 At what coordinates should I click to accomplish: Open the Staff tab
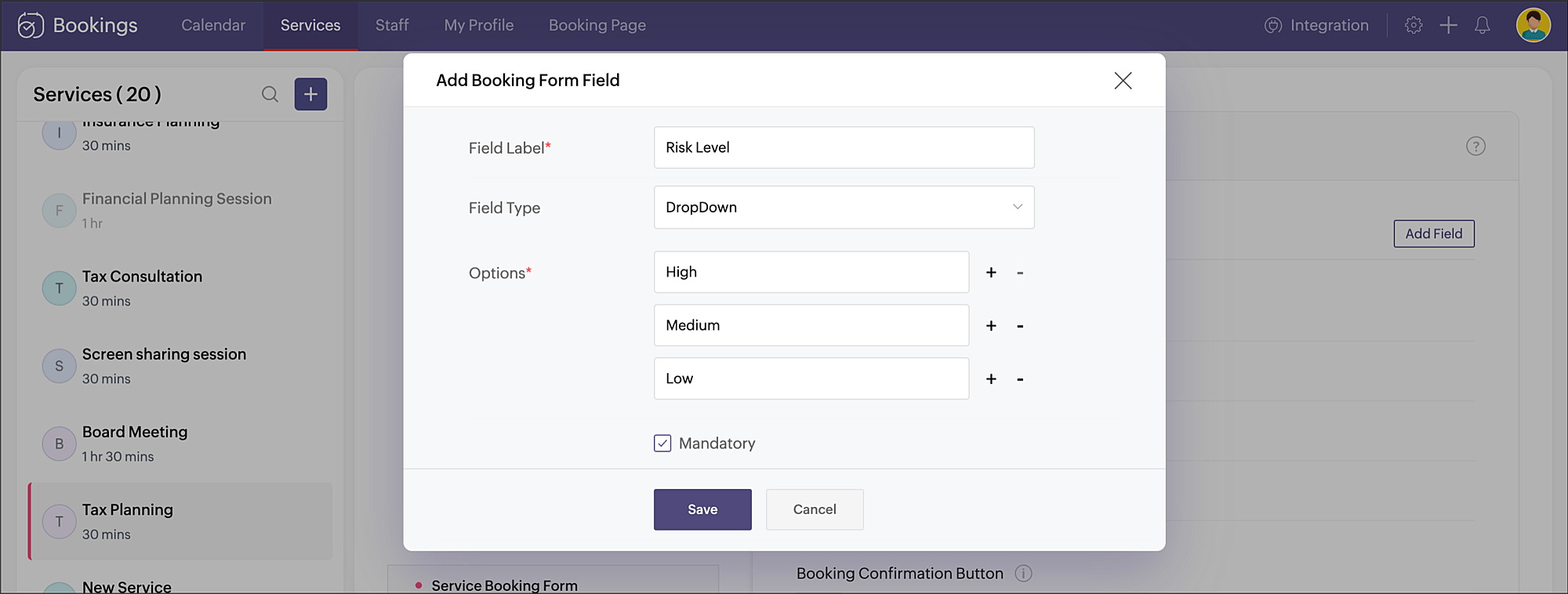pos(392,25)
